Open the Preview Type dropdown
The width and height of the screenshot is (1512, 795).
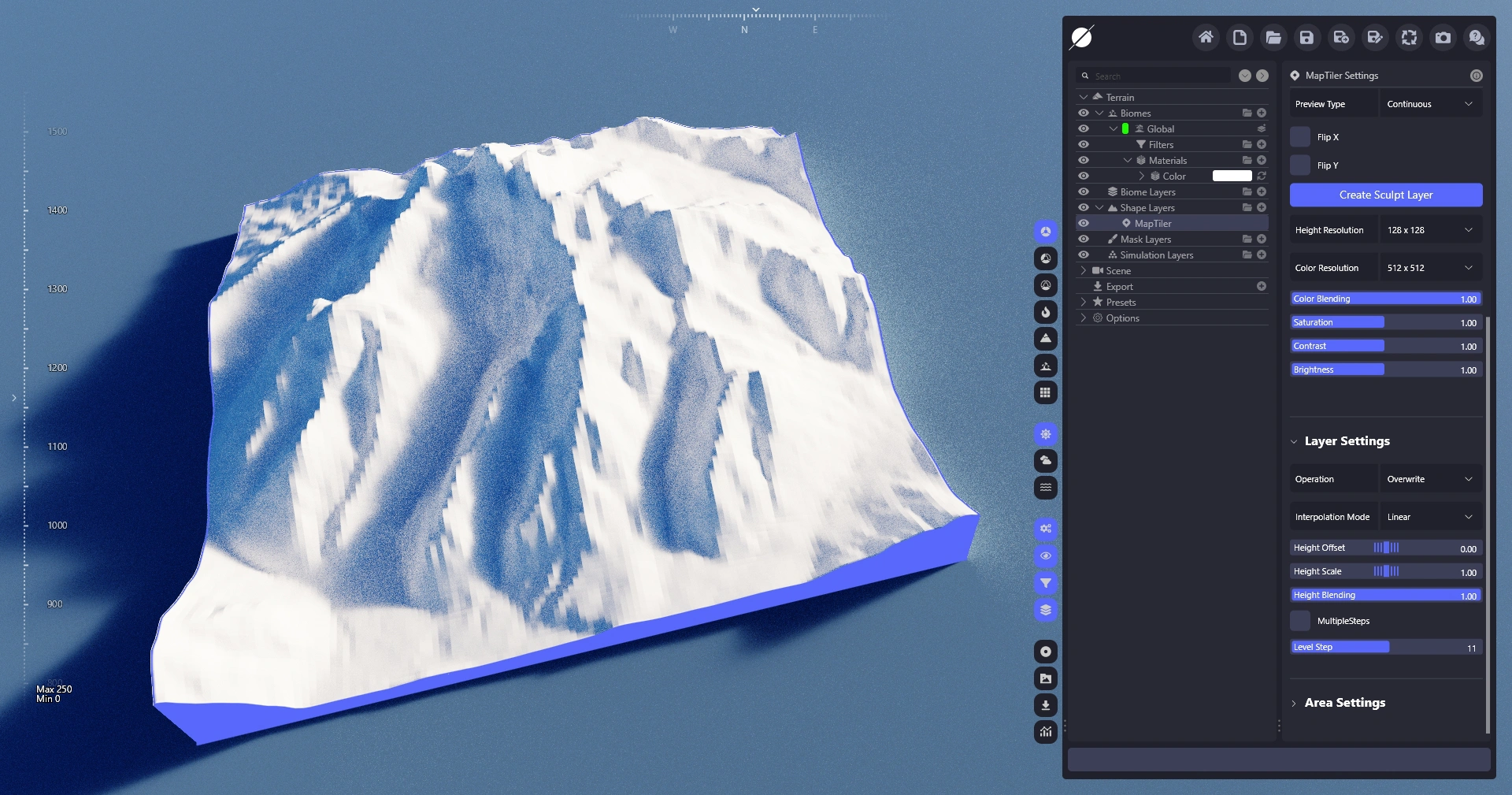coord(1429,104)
